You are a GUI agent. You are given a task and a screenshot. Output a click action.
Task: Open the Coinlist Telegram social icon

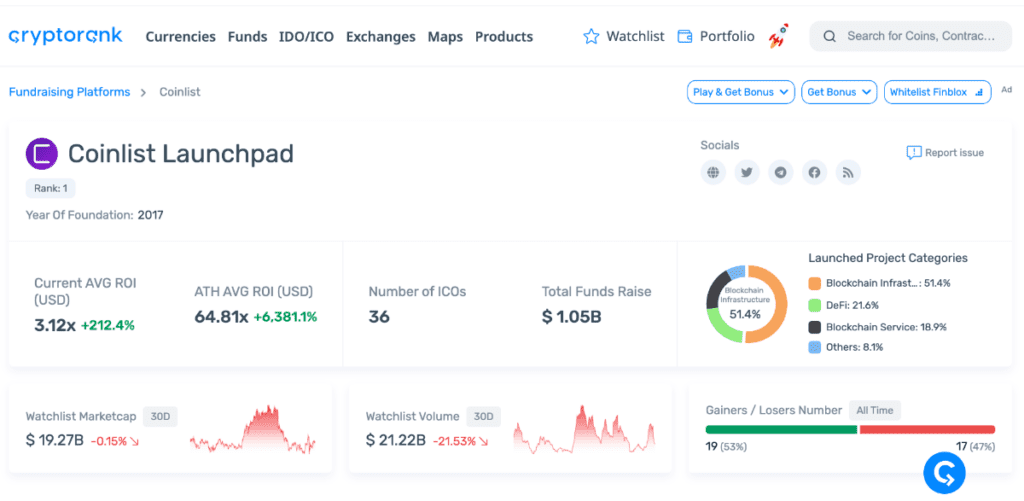pyautogui.click(x=780, y=173)
